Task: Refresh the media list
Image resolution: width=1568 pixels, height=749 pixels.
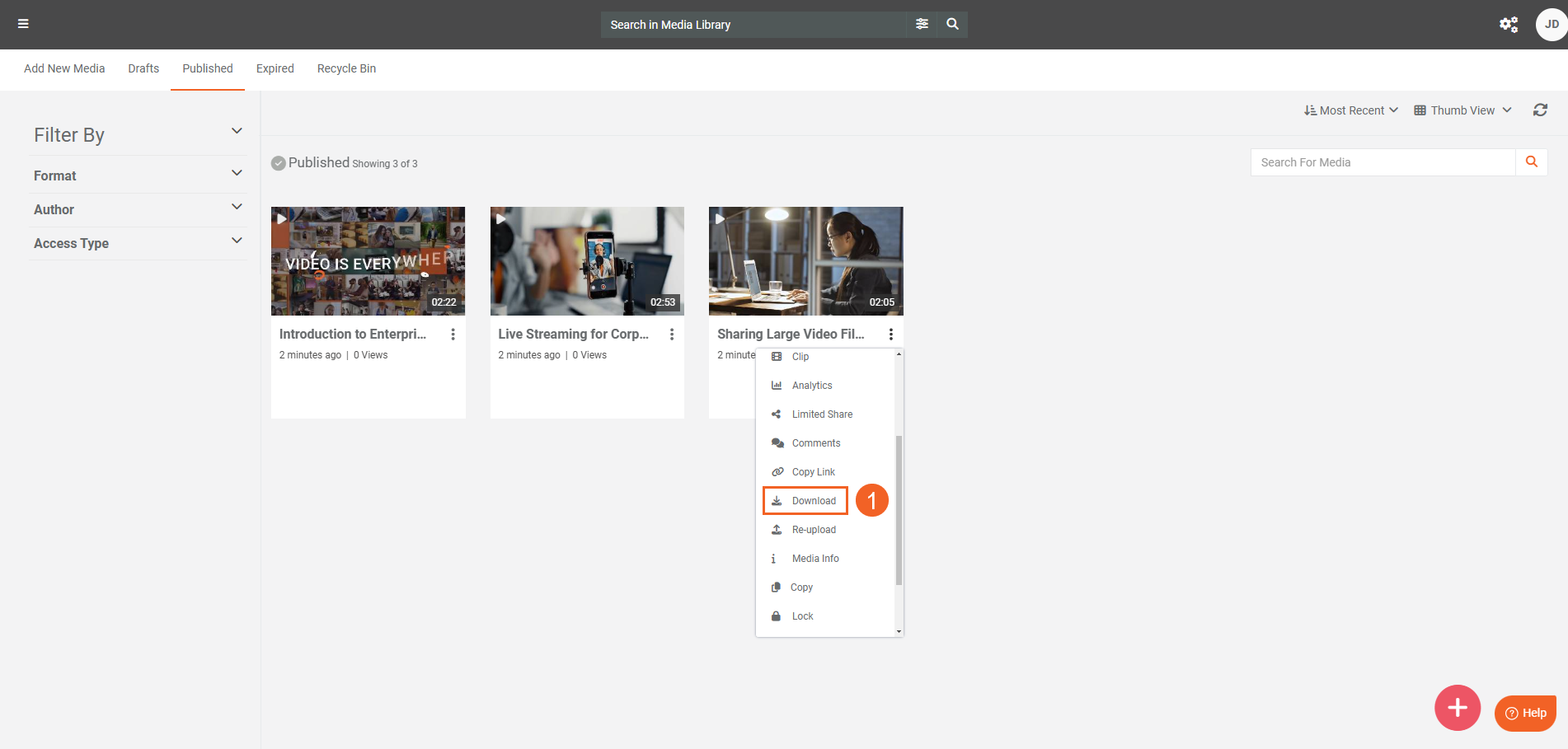Action: pos(1539,110)
